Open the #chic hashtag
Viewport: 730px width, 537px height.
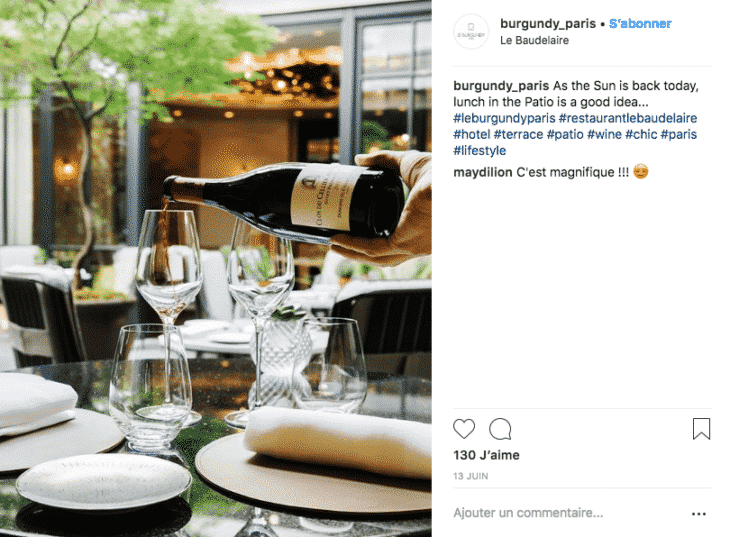coord(641,134)
